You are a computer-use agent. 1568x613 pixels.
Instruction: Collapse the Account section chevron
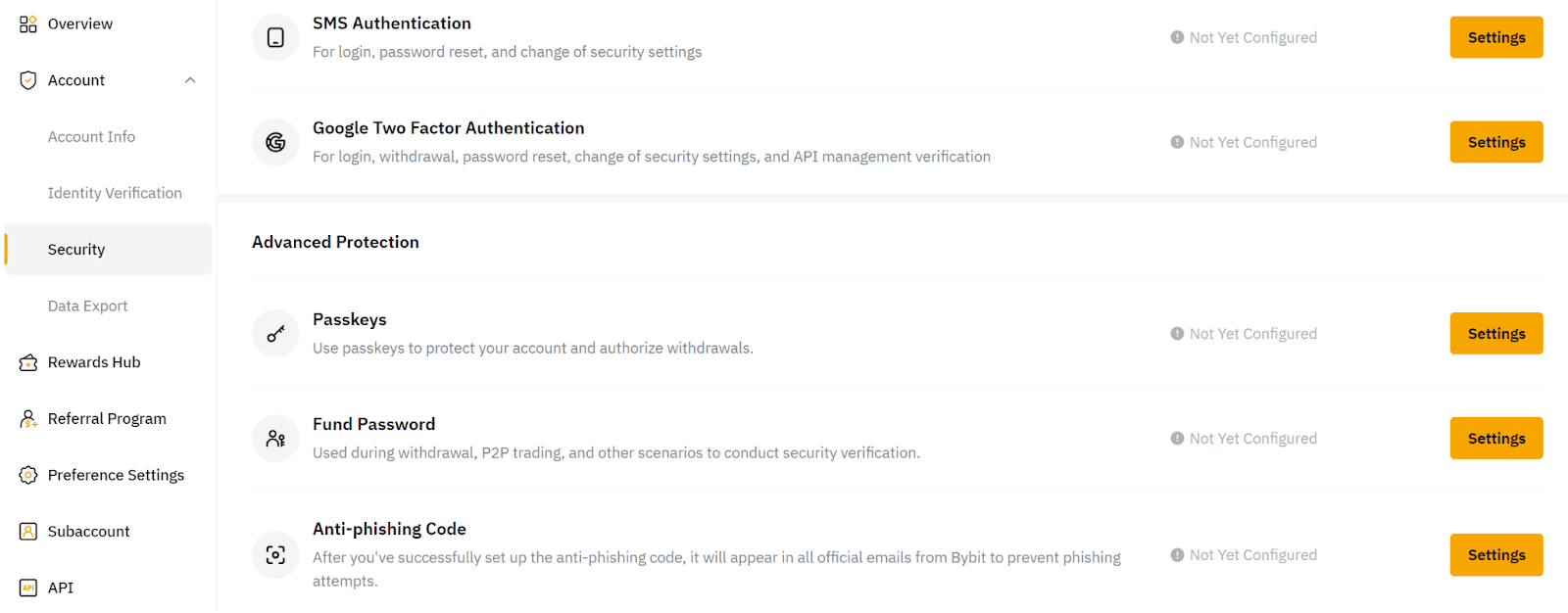190,79
